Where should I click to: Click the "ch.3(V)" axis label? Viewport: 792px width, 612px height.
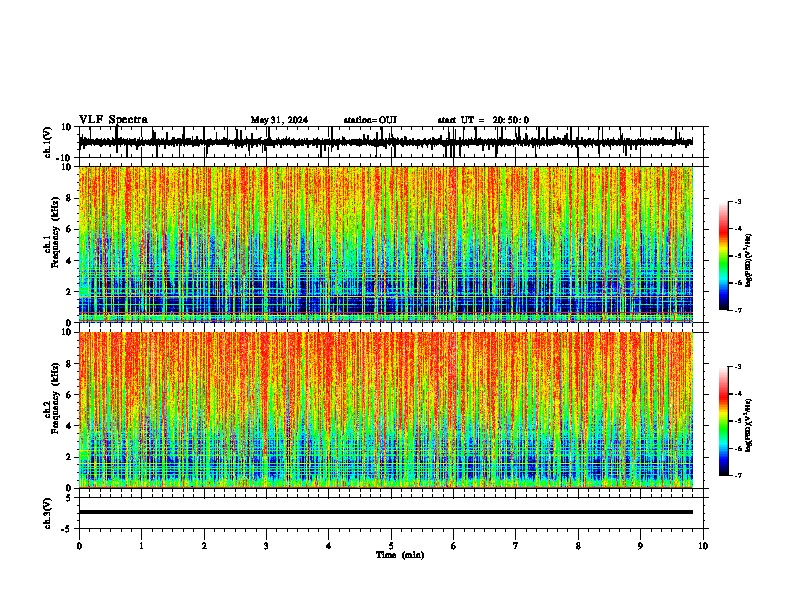[x=48, y=513]
